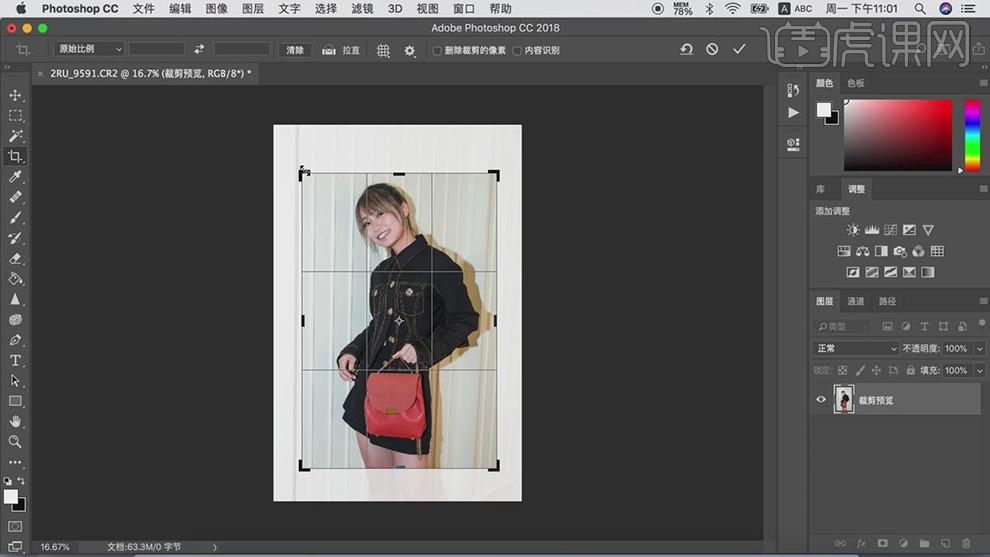Cancel the current crop operation
This screenshot has height=557, width=990.
pos(712,49)
